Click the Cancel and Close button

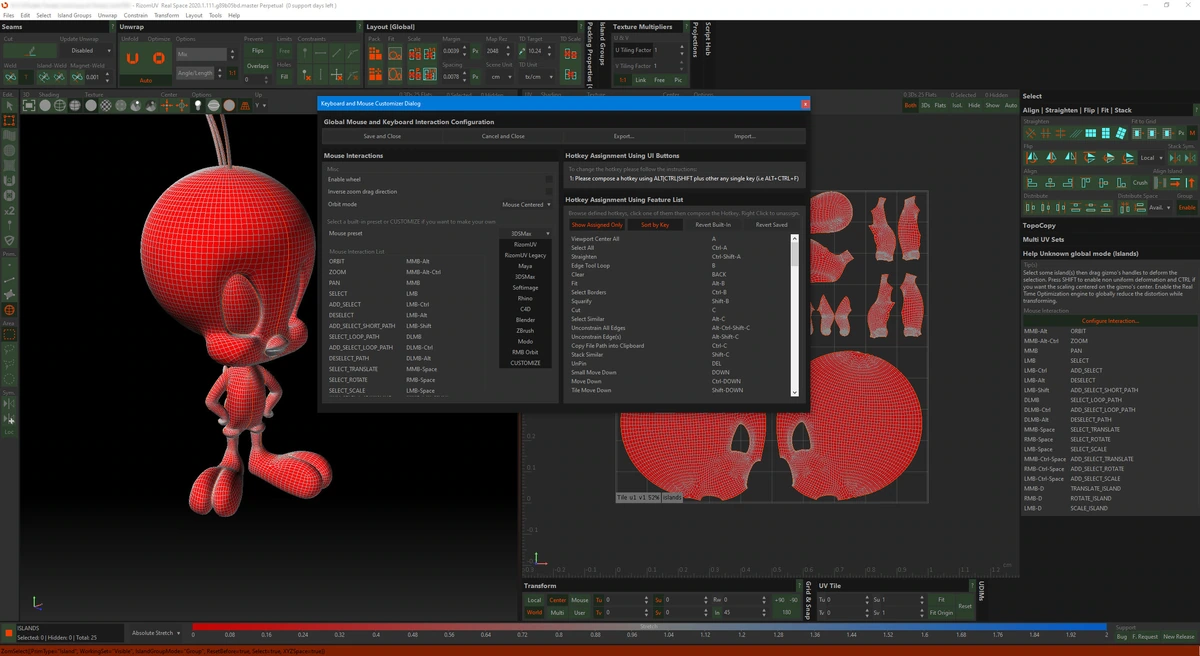(503, 136)
